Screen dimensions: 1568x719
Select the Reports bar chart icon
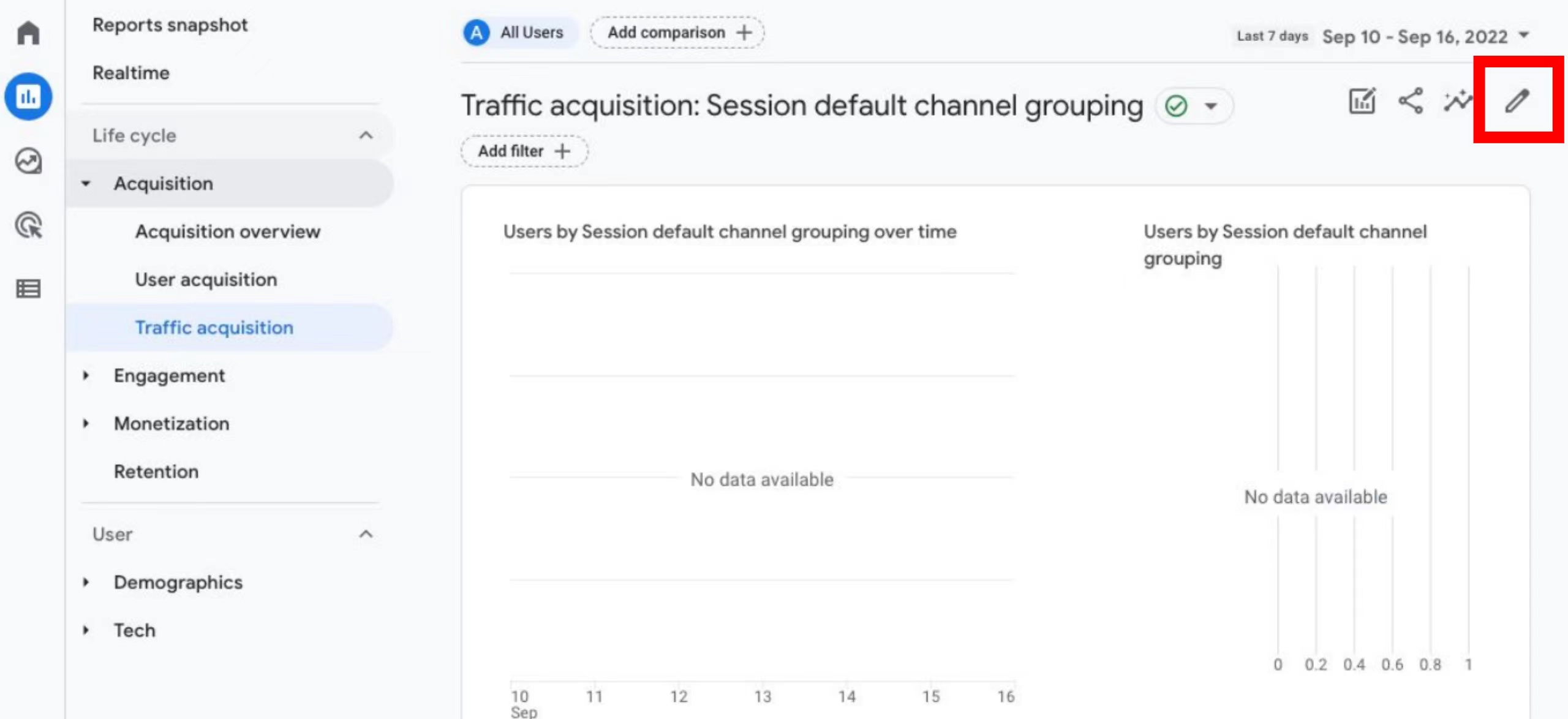[x=28, y=97]
